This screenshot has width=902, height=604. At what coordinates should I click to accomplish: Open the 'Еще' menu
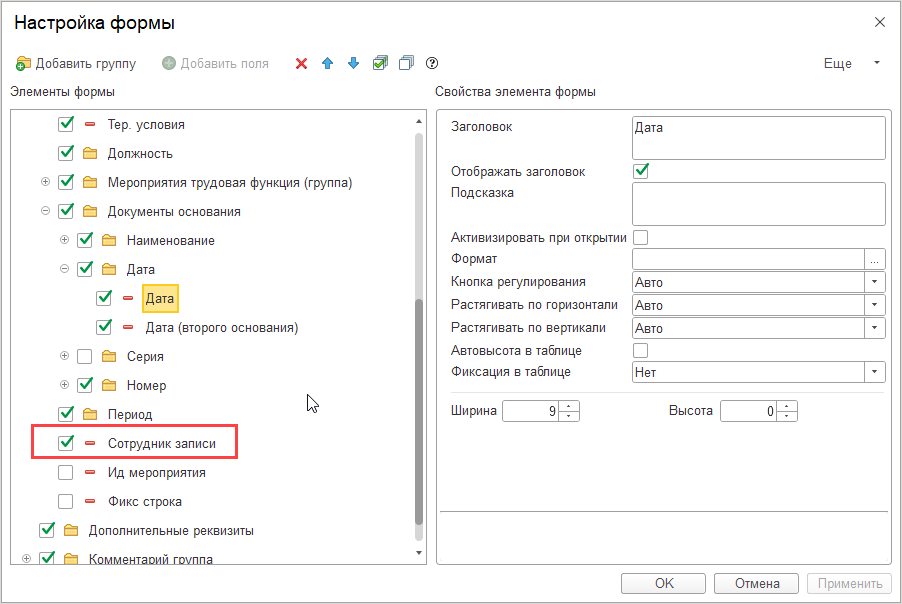851,63
